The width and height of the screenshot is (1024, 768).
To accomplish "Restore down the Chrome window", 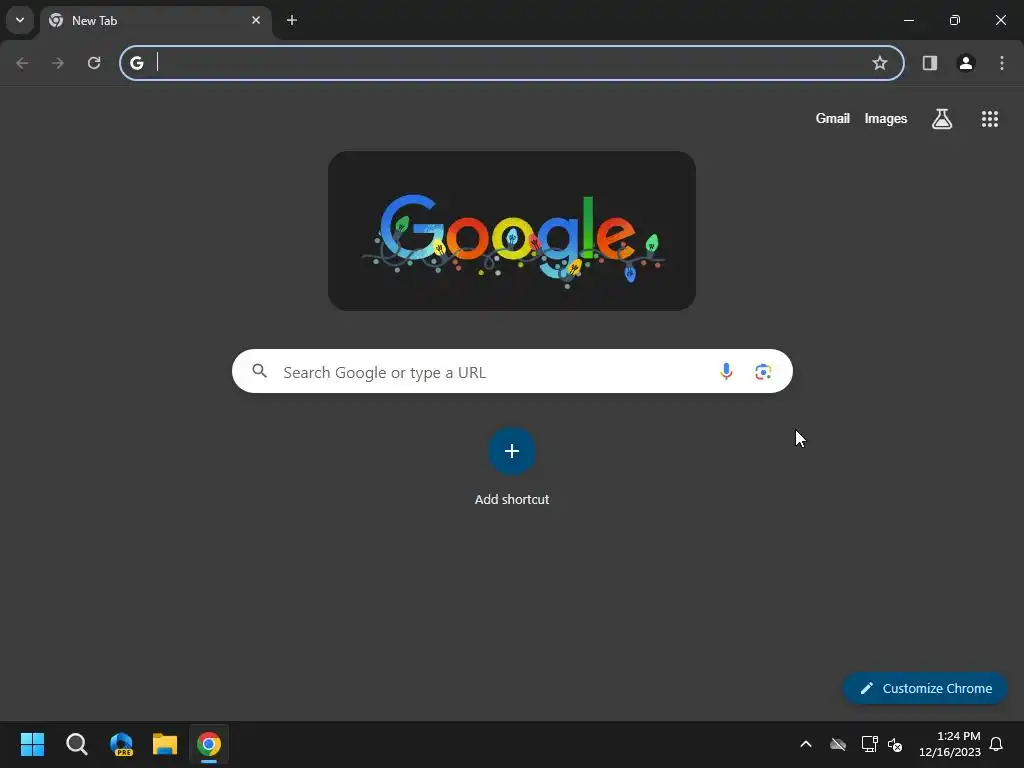I will click(x=955, y=20).
